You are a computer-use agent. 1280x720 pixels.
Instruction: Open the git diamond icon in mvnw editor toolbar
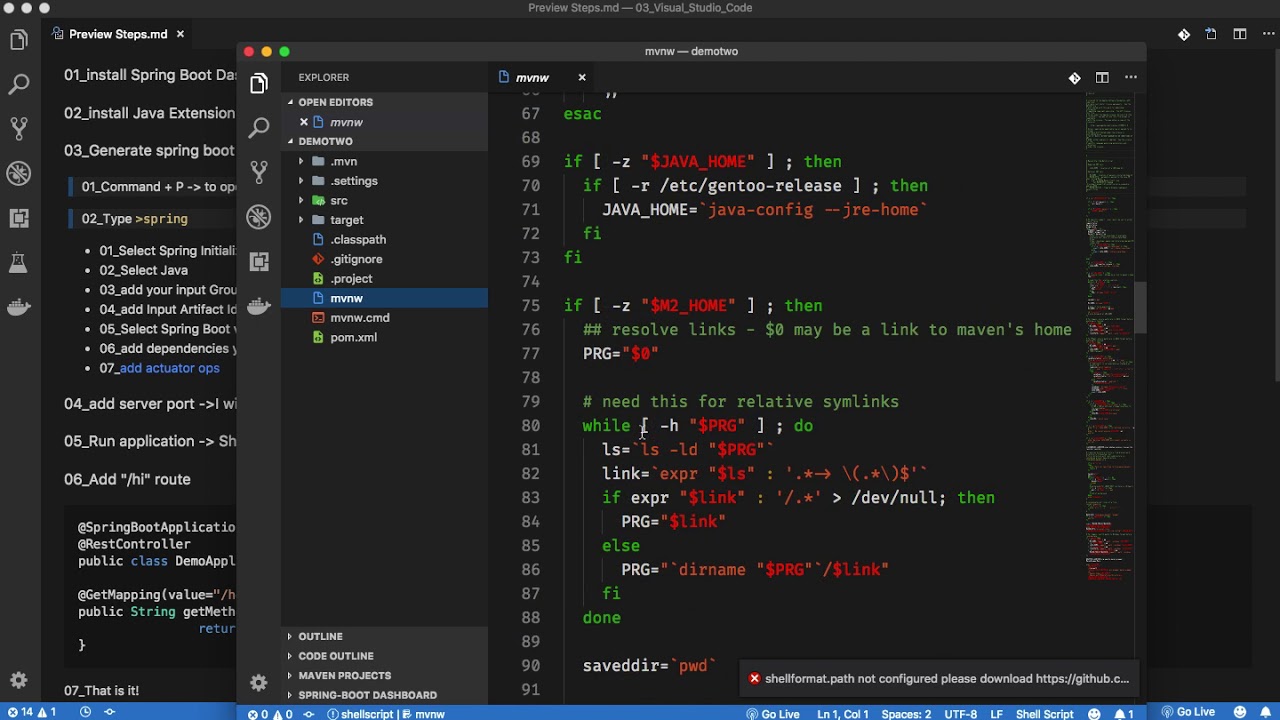pos(1074,78)
